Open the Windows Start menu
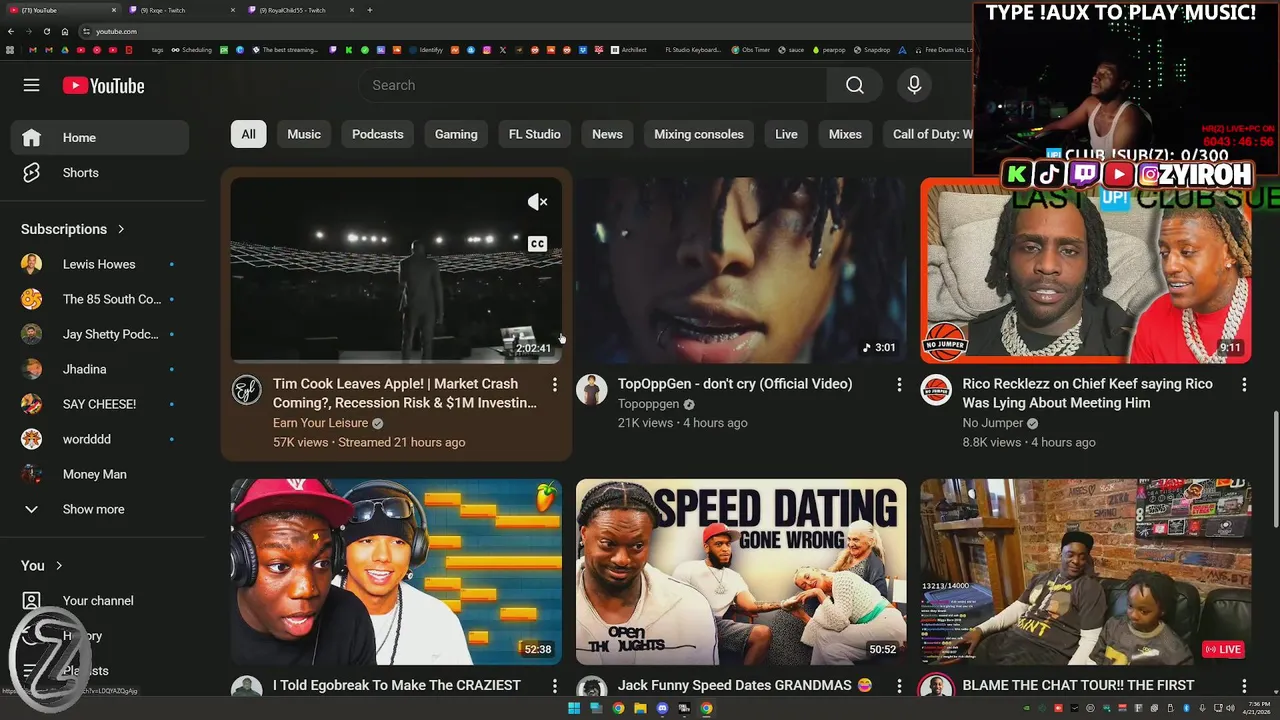Screen dimensions: 1280x720 pyautogui.click(x=574, y=708)
